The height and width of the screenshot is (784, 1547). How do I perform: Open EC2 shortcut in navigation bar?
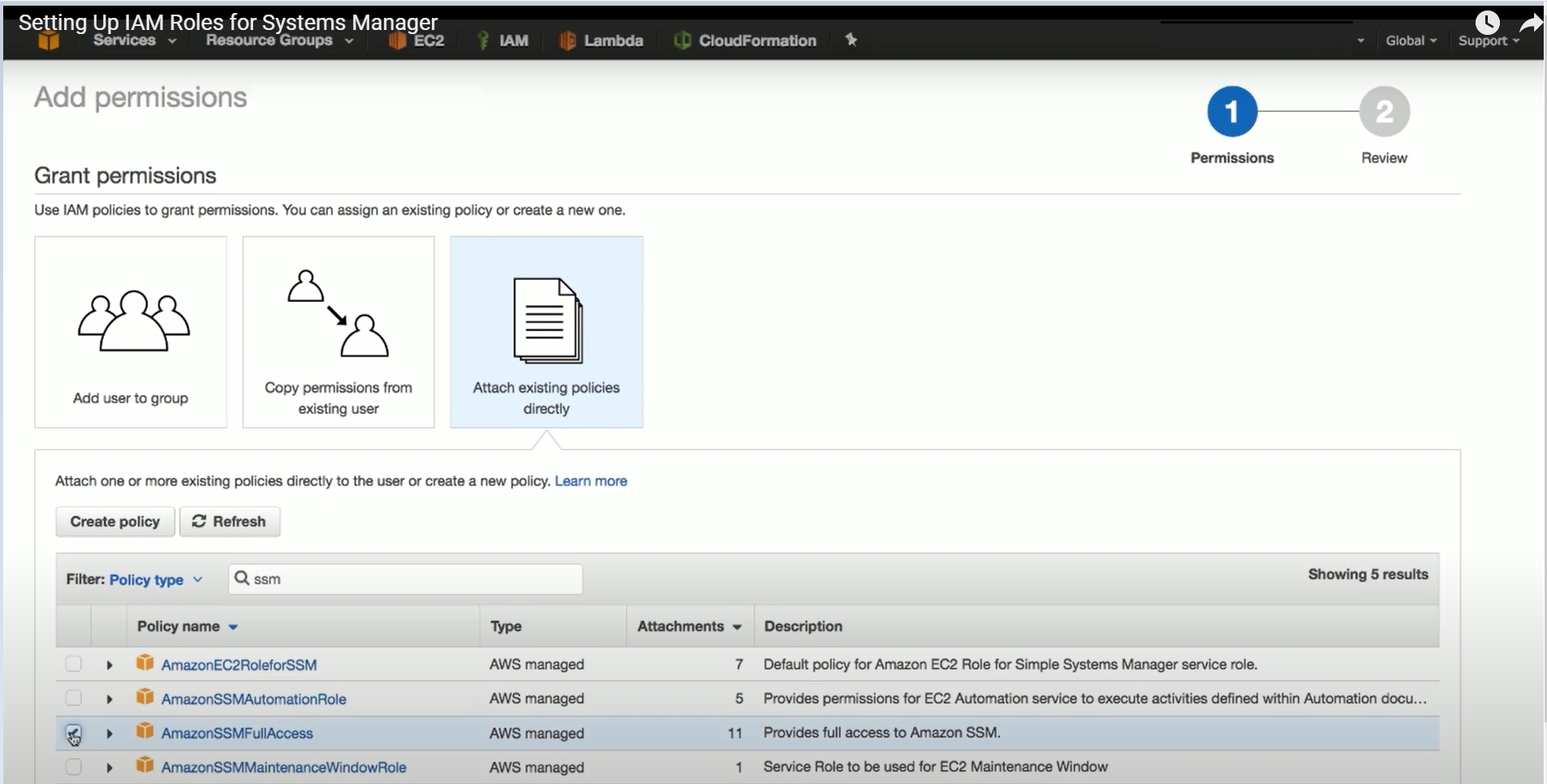click(x=417, y=41)
